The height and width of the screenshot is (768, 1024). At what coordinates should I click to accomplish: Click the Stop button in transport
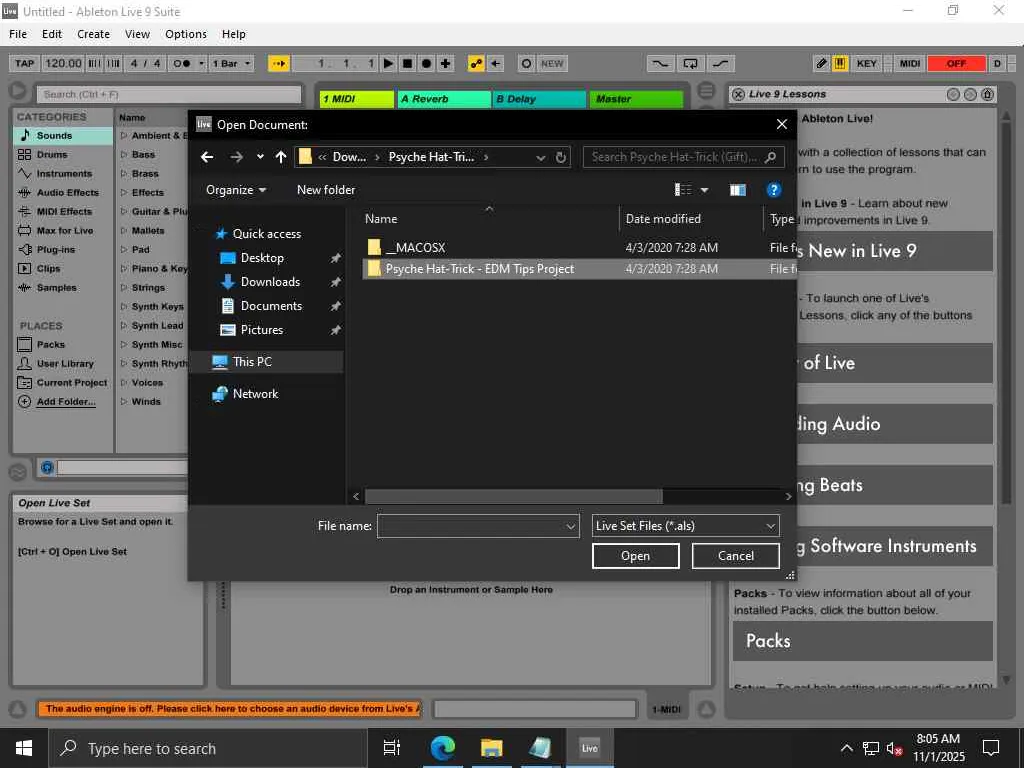coord(408,63)
